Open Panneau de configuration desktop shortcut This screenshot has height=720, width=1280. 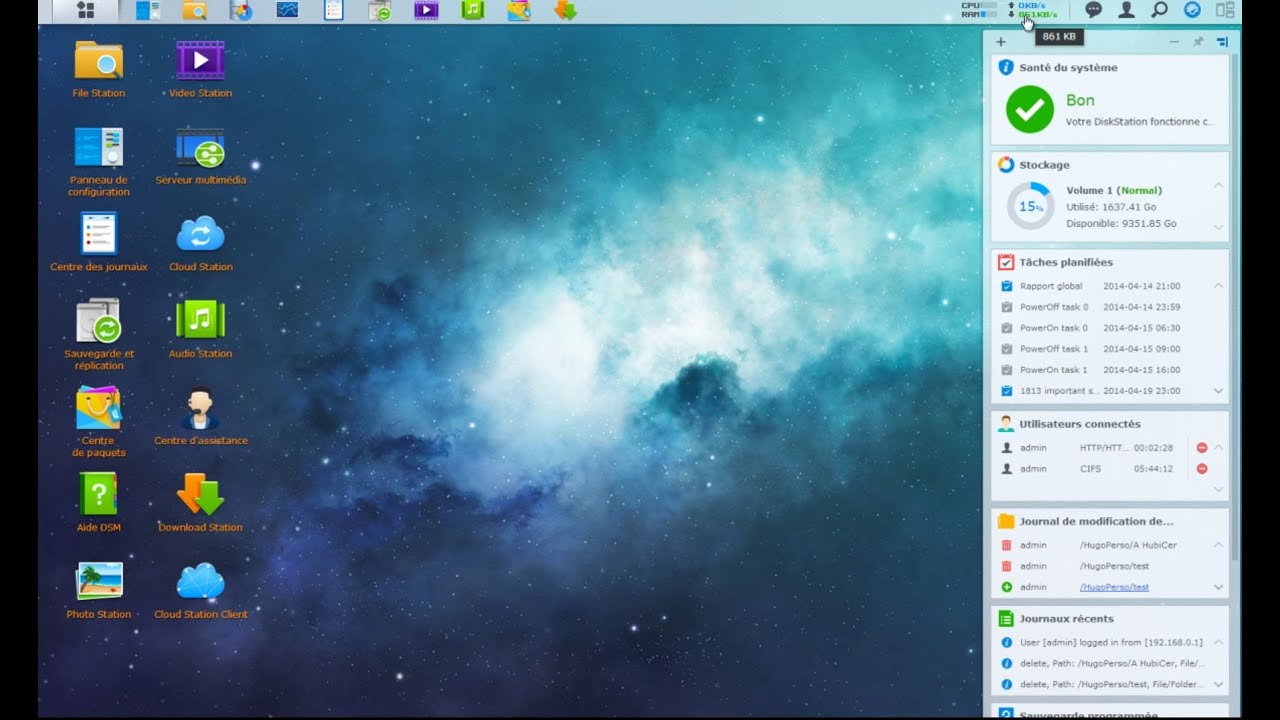[x=99, y=162]
